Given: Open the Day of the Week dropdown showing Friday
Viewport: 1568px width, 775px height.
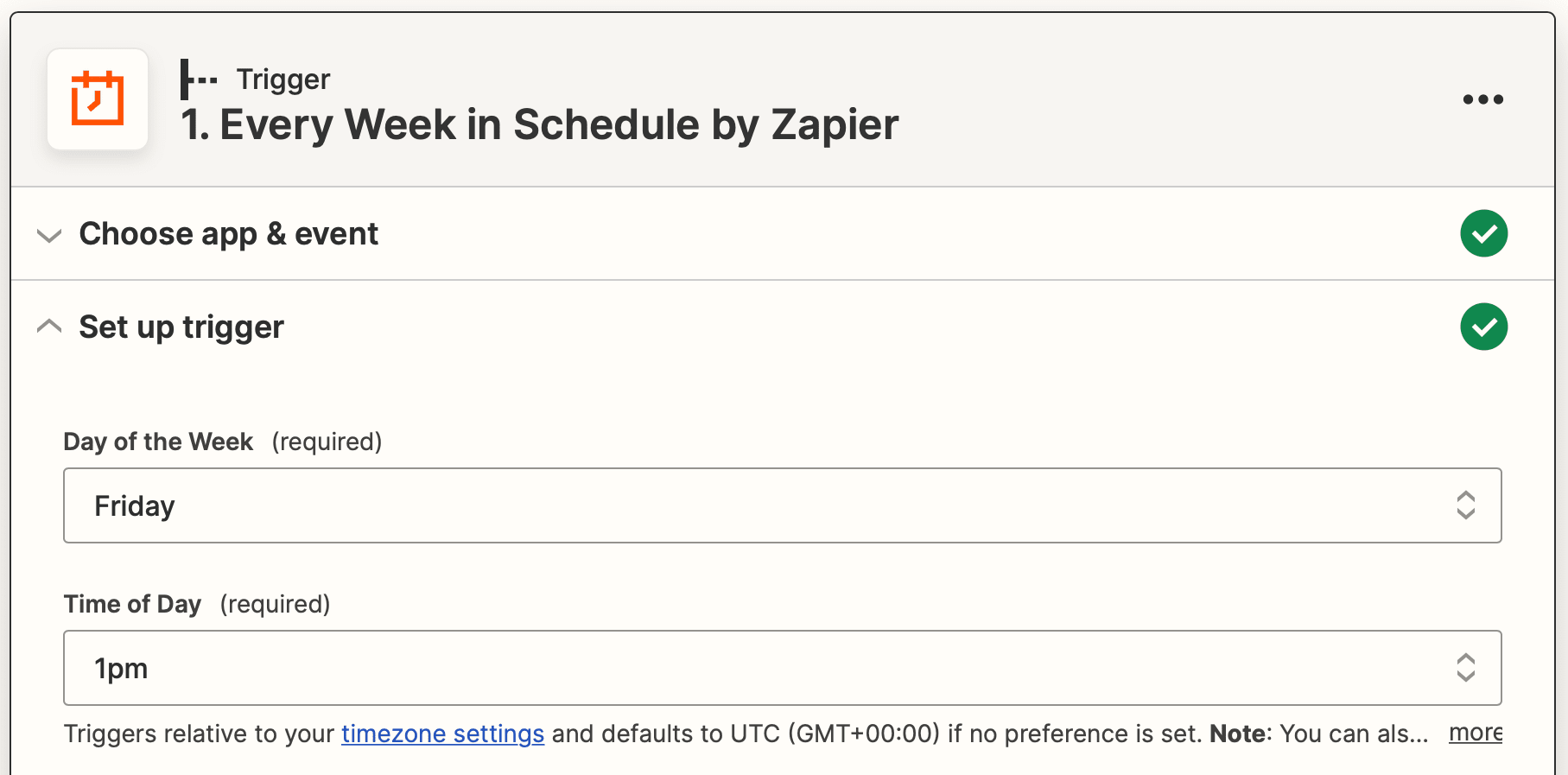Looking at the screenshot, I should coord(782,505).
